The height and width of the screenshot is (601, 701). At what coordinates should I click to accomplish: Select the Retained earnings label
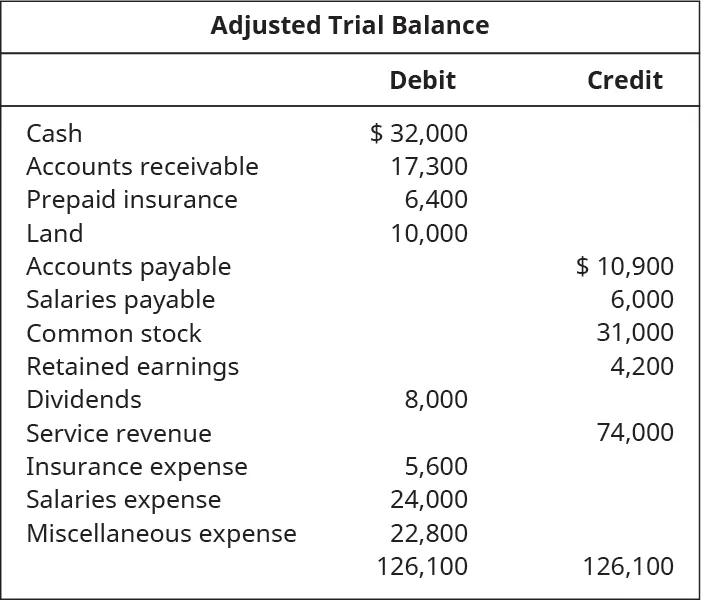coord(132,366)
